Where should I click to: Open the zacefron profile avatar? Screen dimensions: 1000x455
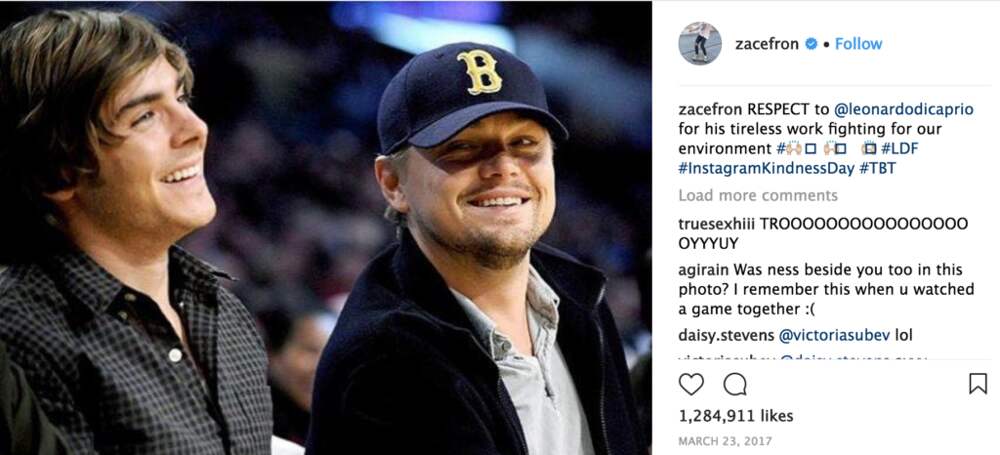coord(700,44)
